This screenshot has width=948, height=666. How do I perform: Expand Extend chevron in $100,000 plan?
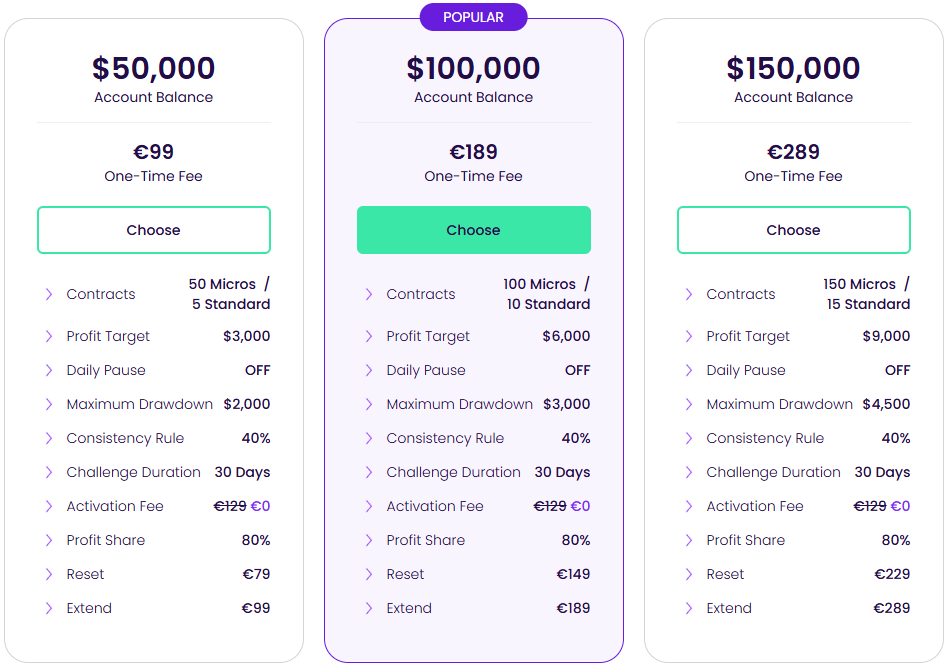pyautogui.click(x=369, y=608)
